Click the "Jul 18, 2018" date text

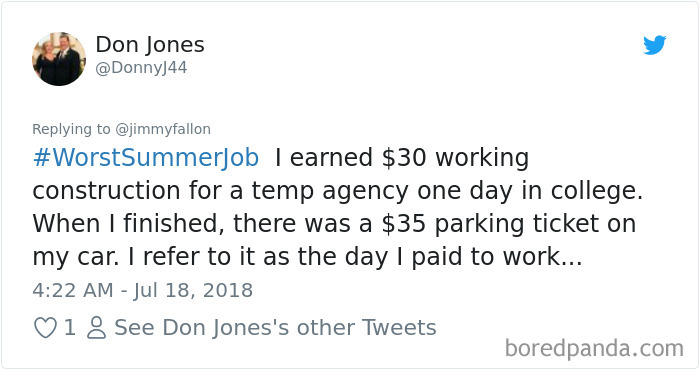point(193,291)
